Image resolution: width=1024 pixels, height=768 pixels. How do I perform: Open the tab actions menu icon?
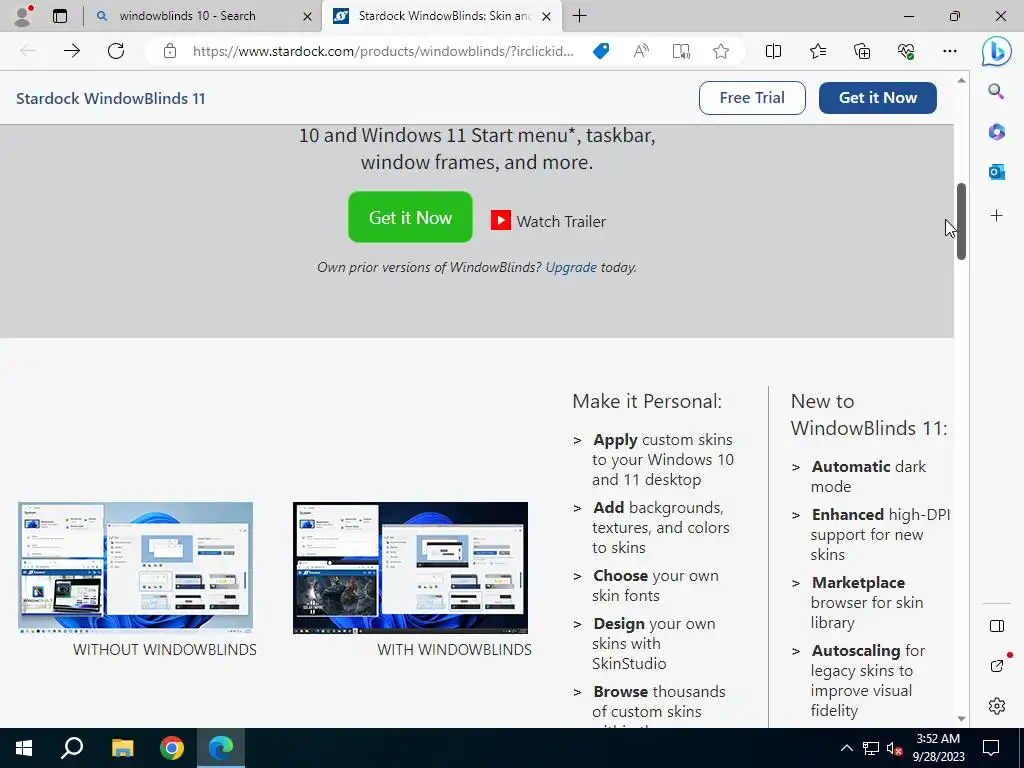pos(59,16)
